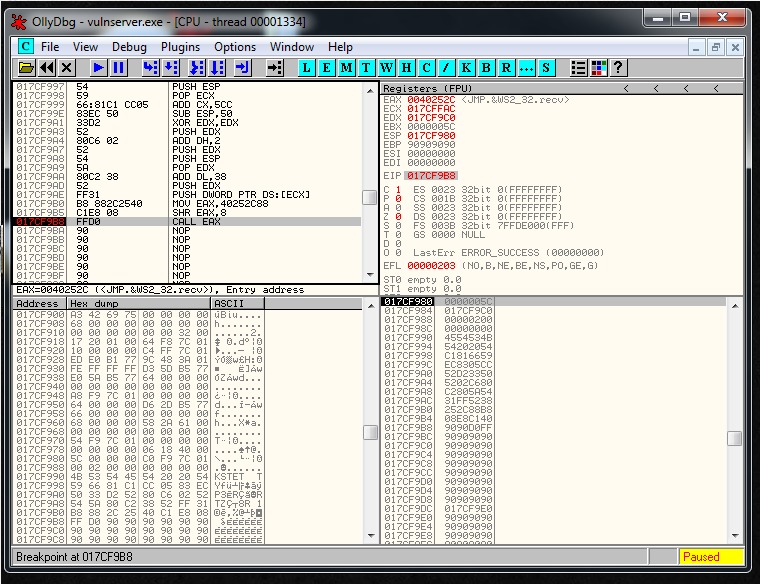Click the ESP register value 017CF980
This screenshot has height=584, width=760.
431,136
